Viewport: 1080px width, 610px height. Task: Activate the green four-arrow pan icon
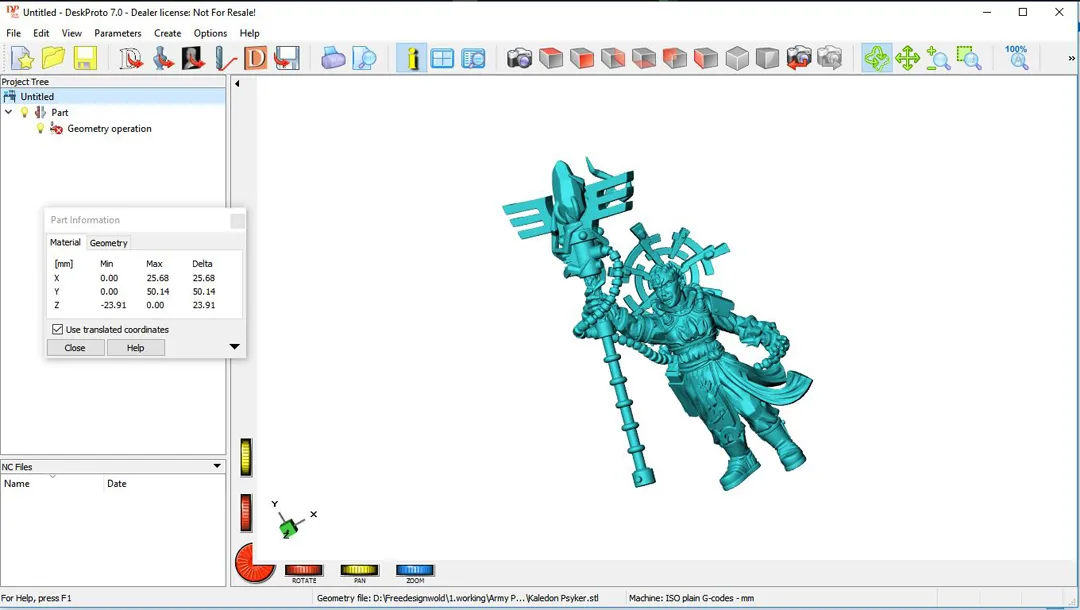coord(908,59)
